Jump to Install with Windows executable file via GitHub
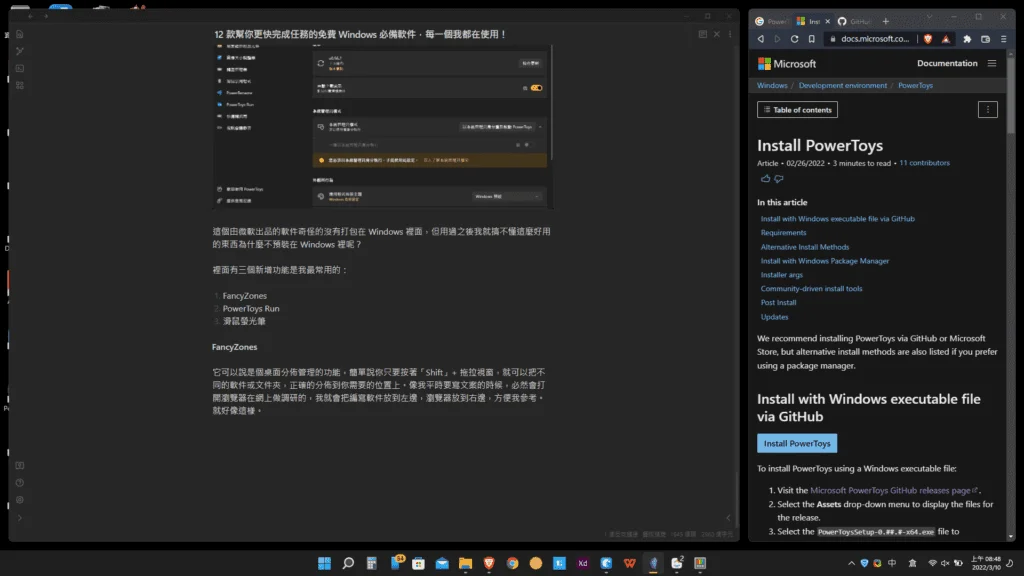 click(x=837, y=219)
